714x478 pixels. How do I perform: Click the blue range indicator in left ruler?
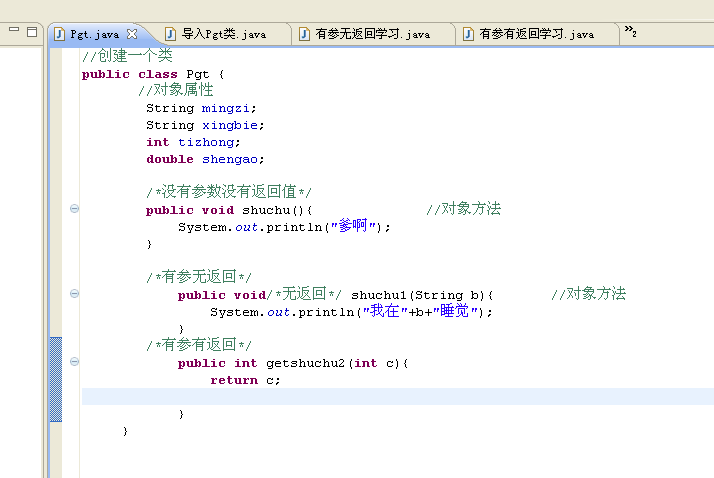click(x=56, y=379)
